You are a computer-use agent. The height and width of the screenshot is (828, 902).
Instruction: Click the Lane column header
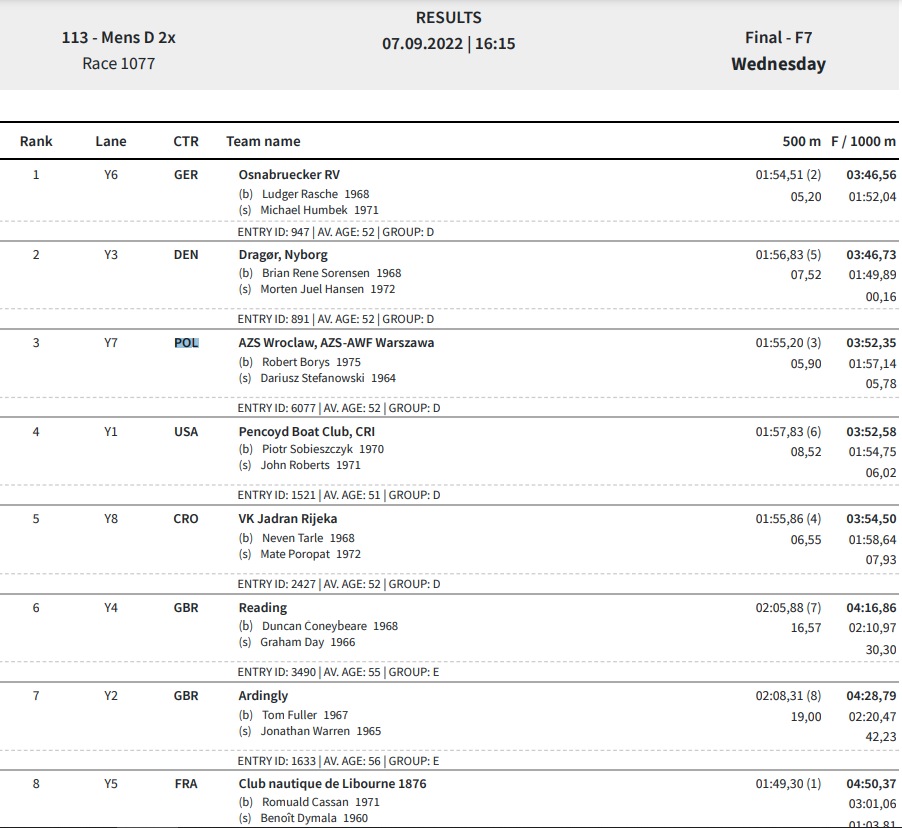(111, 142)
